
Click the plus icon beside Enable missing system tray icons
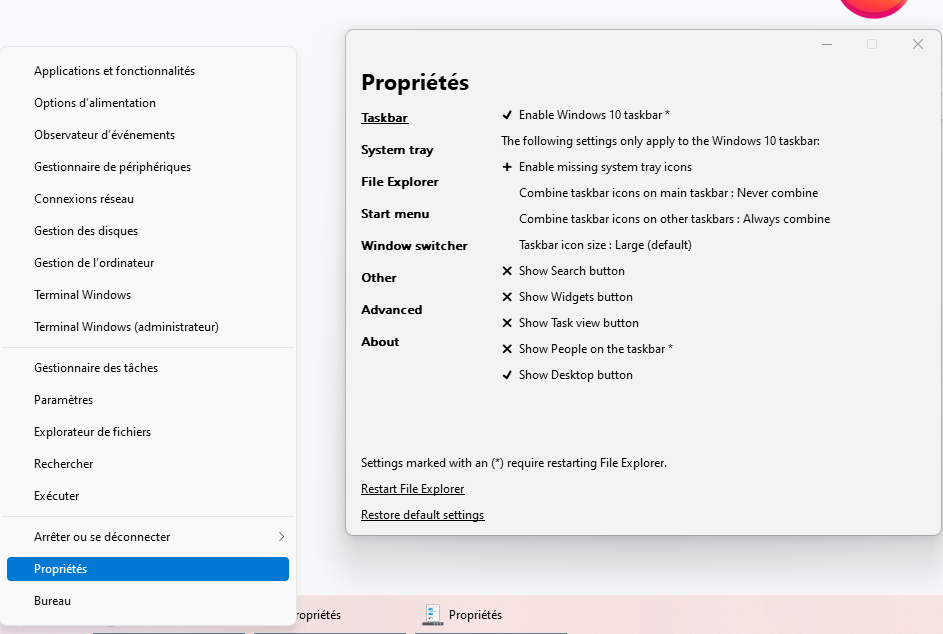(x=507, y=167)
